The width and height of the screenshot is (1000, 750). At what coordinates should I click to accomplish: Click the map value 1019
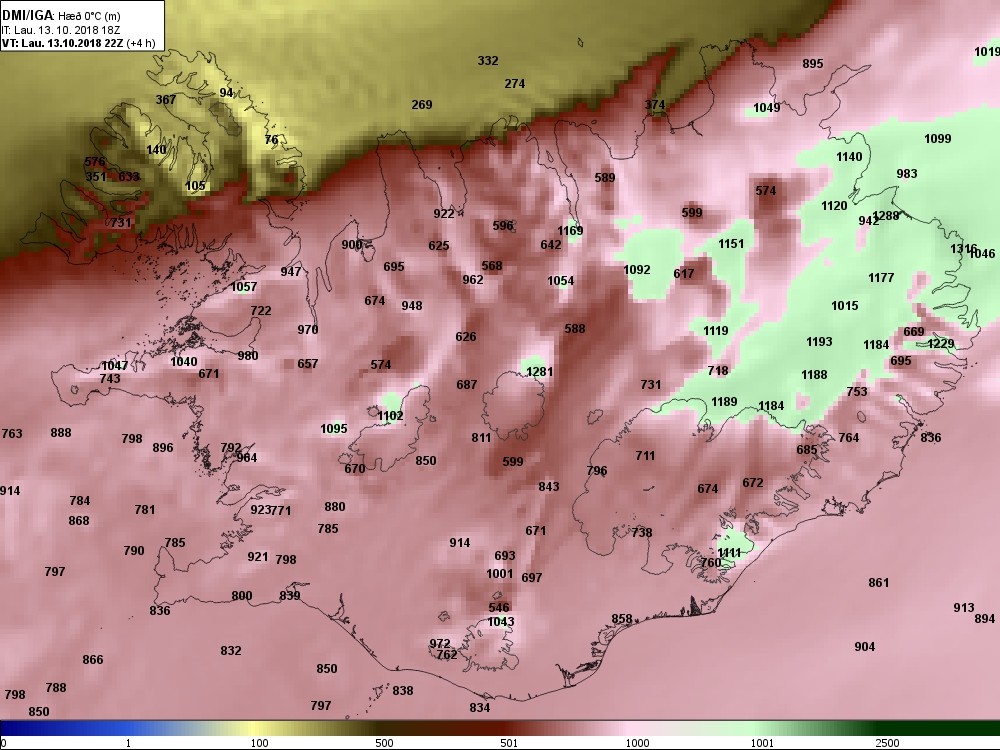pos(987,52)
